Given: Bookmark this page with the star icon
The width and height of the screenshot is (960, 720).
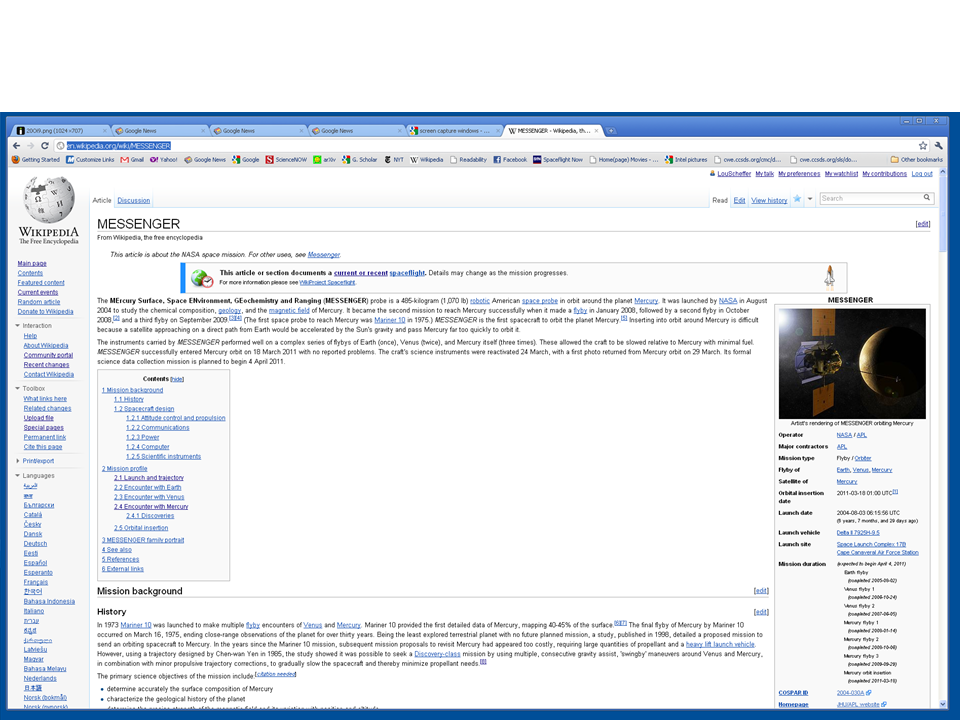Looking at the screenshot, I should coord(923,146).
